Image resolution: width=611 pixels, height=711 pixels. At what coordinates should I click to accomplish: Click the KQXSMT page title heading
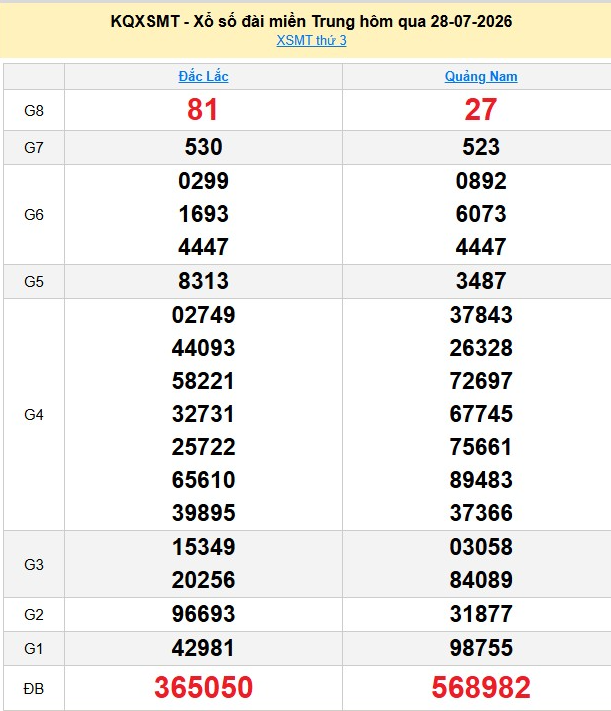tap(311, 21)
